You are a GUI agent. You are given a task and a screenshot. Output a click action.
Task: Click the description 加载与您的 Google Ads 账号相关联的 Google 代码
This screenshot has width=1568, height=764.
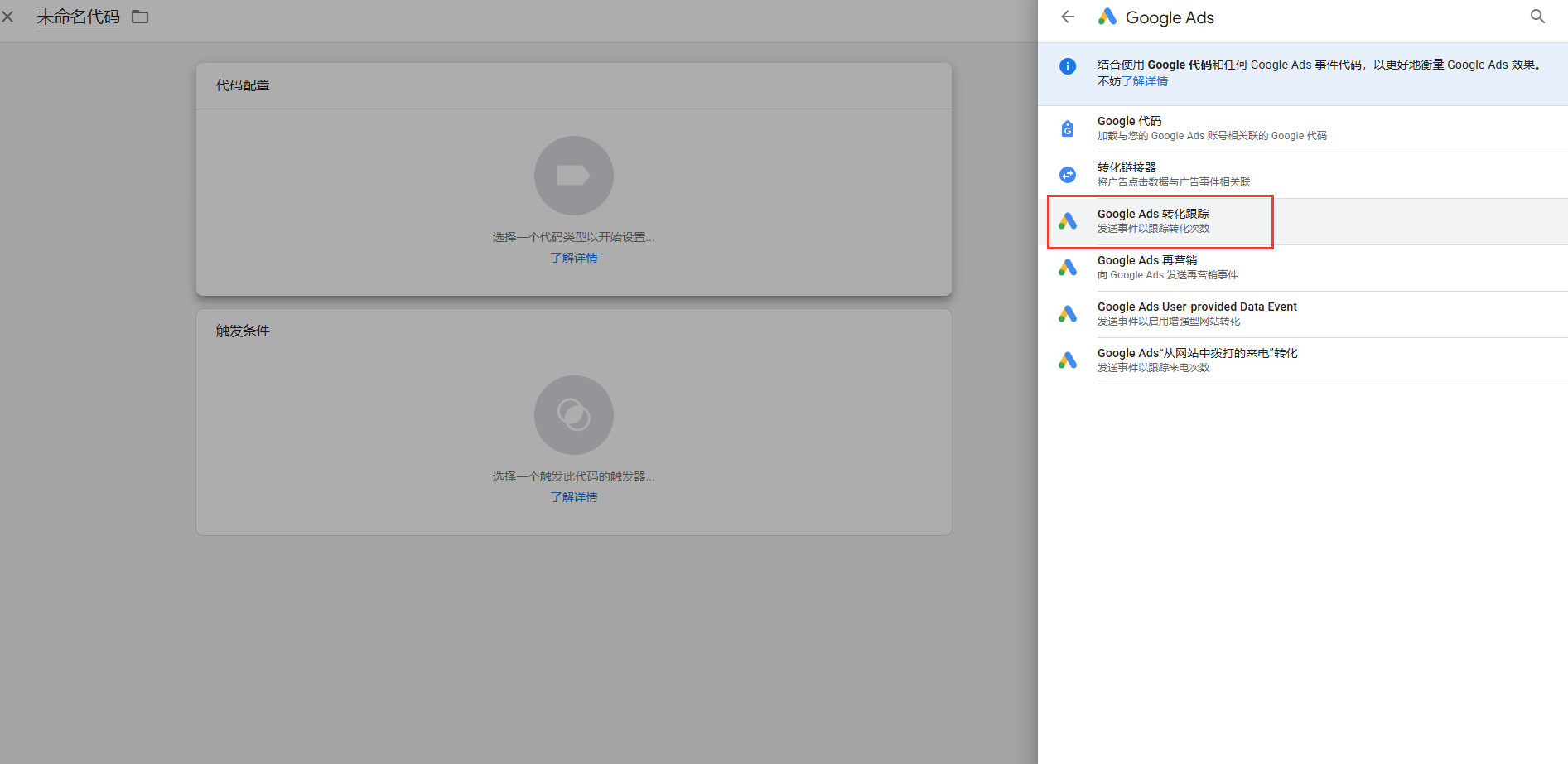tap(1212, 136)
